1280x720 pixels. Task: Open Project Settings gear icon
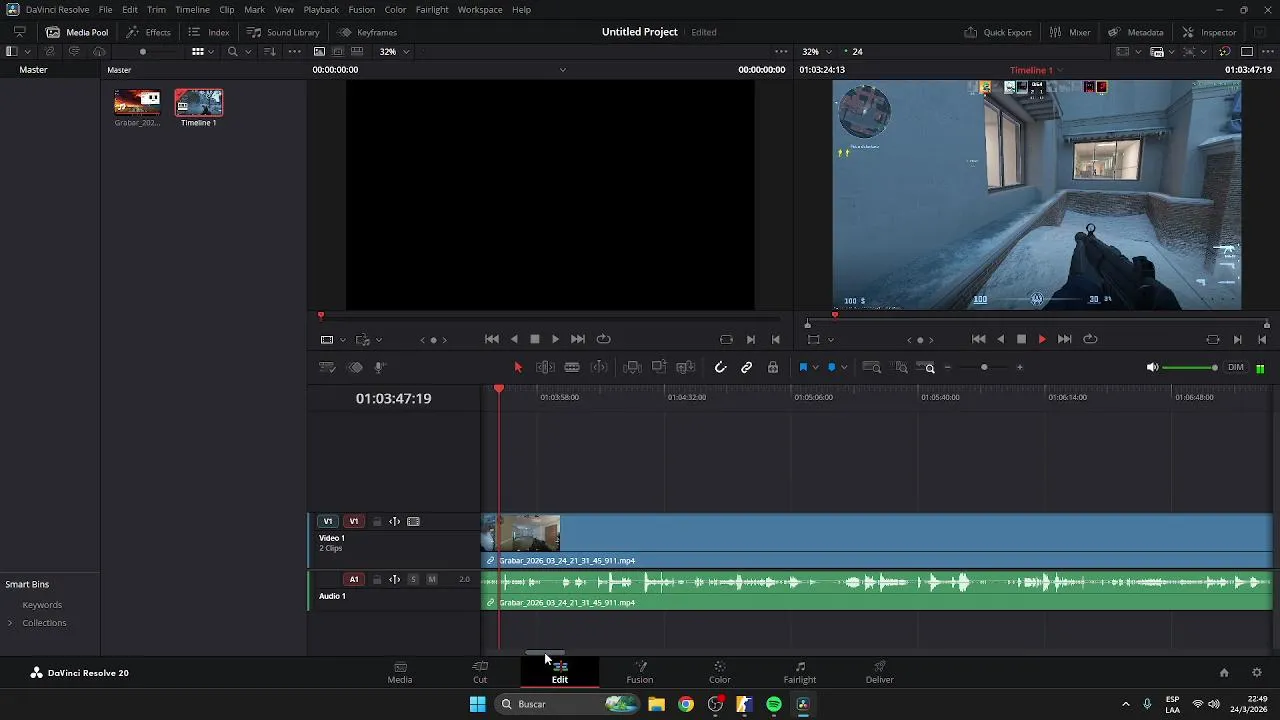(x=1257, y=673)
